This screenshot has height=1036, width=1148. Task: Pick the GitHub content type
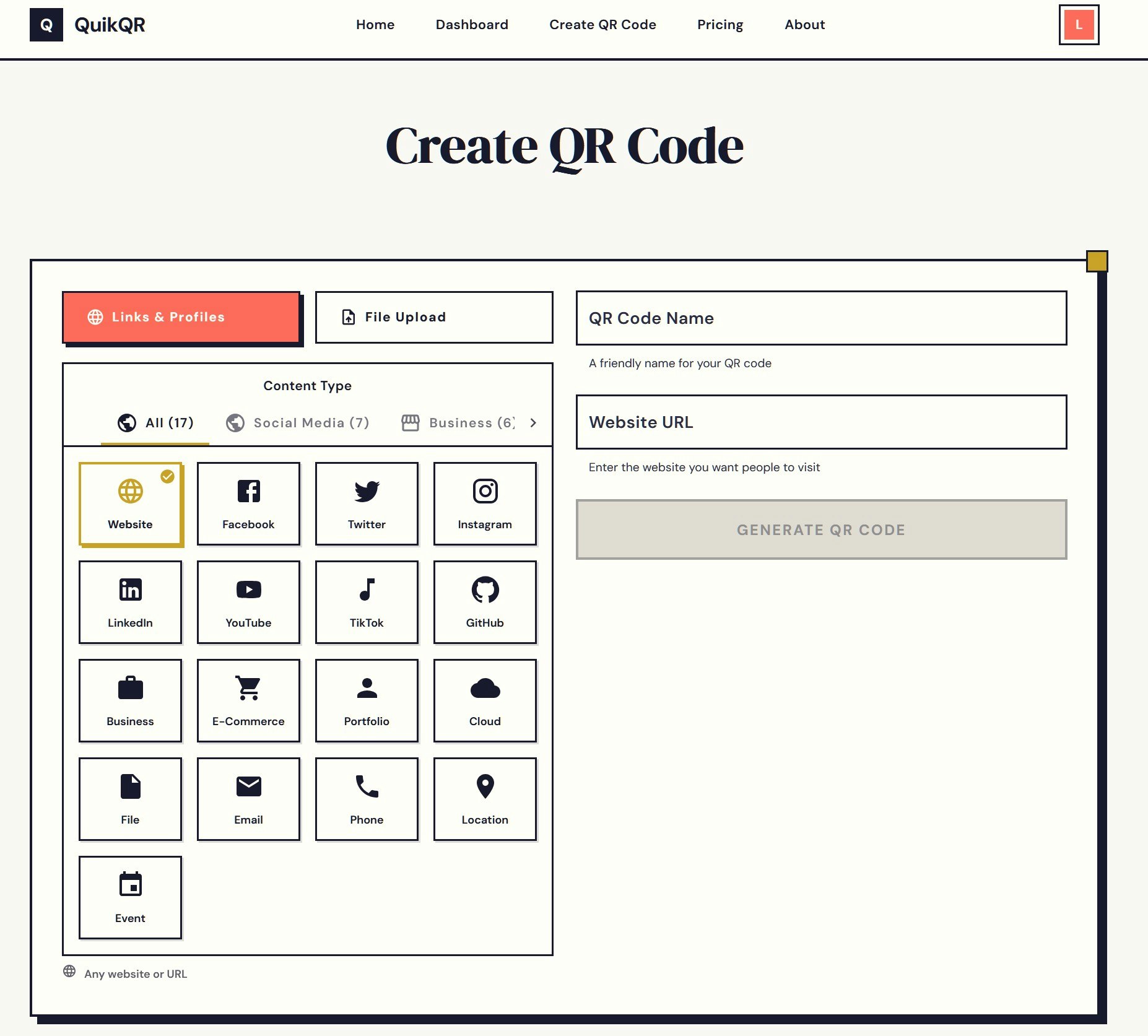pyautogui.click(x=485, y=601)
